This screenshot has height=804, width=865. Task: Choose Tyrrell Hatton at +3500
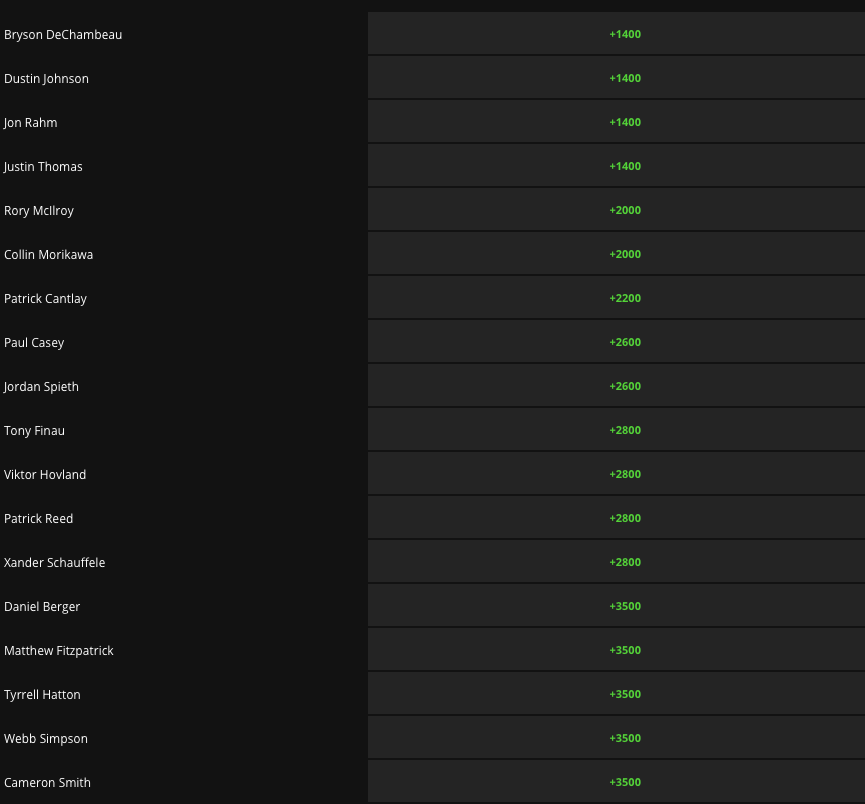pos(624,694)
